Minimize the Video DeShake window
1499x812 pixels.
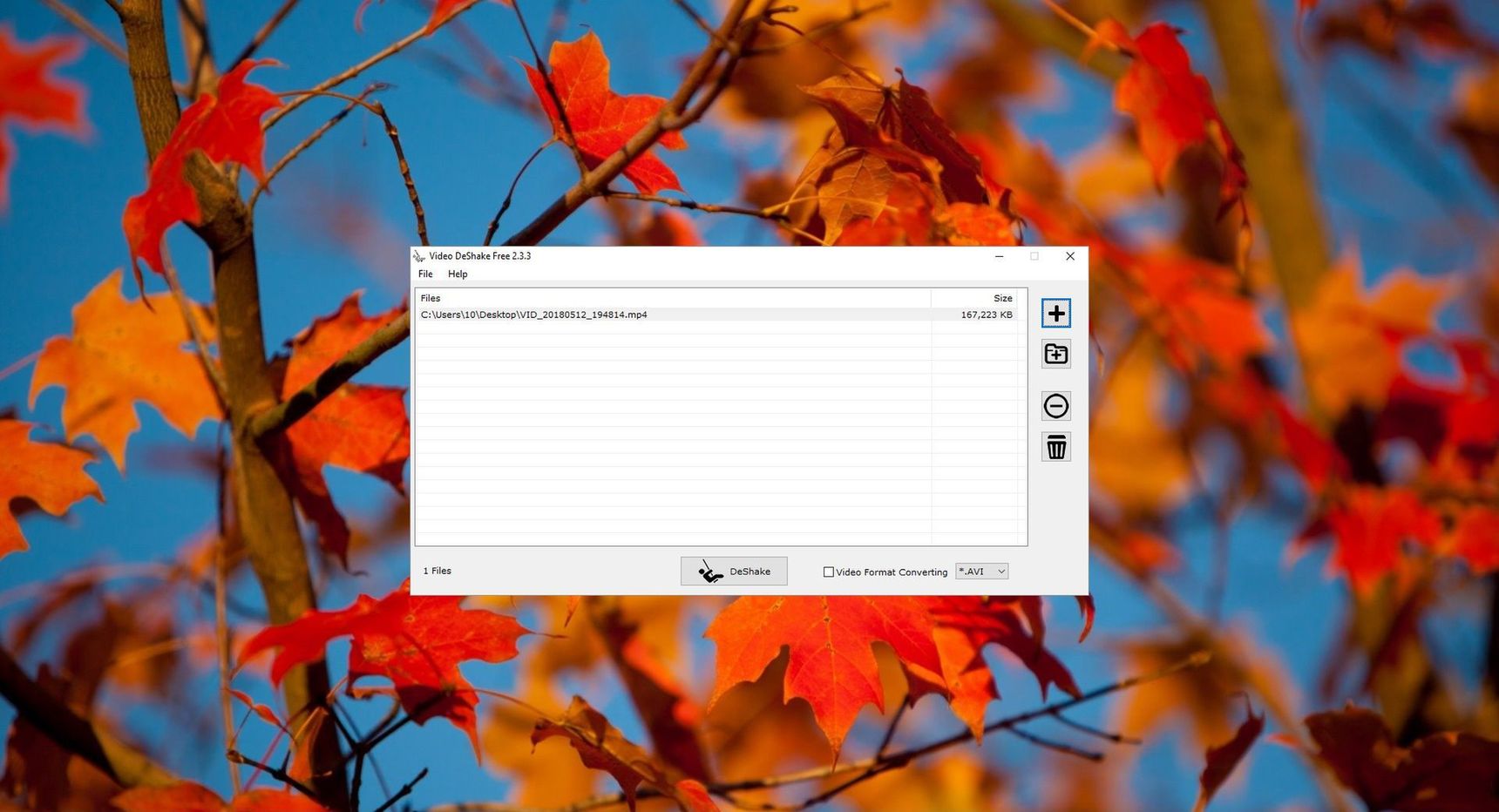point(1000,256)
